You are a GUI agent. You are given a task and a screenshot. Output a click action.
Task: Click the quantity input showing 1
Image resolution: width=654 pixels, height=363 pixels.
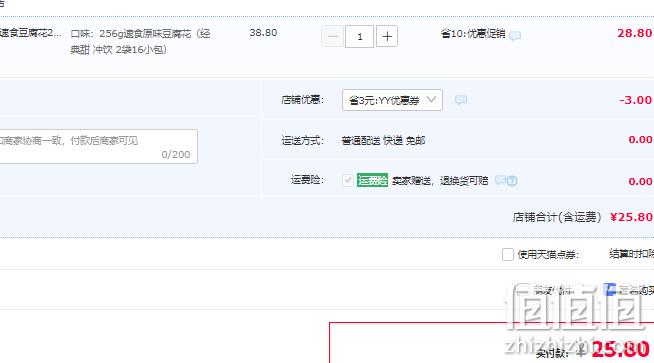tap(360, 36)
